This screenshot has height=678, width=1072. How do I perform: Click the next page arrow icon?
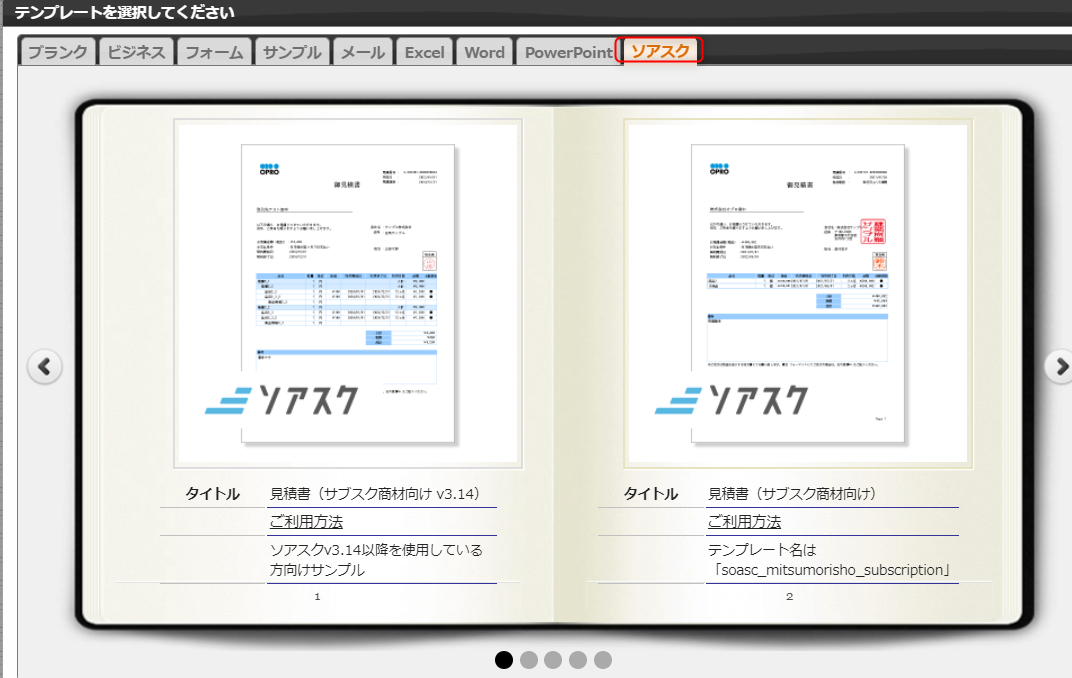pos(1060,367)
